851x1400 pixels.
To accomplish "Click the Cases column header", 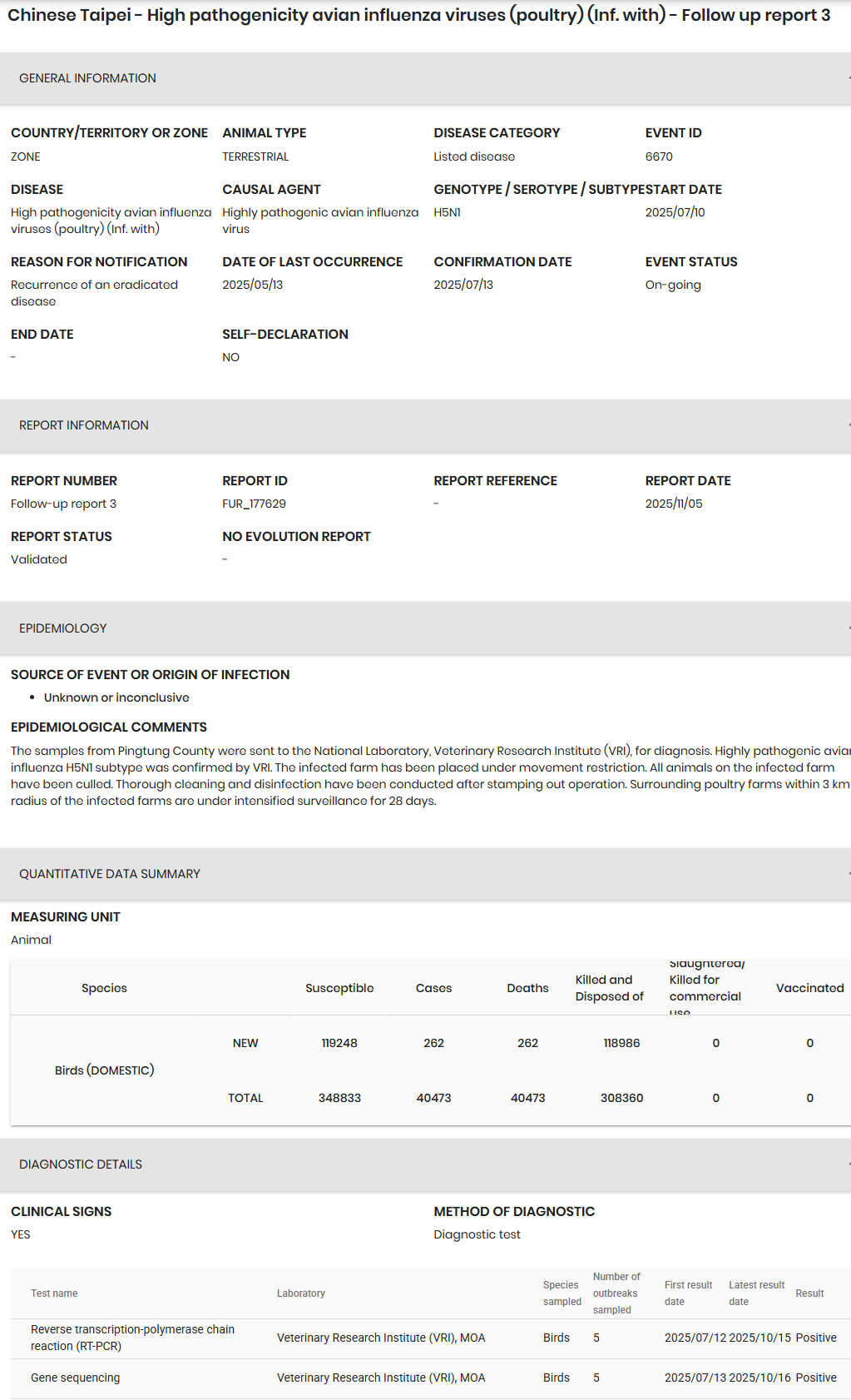I will 433,988.
